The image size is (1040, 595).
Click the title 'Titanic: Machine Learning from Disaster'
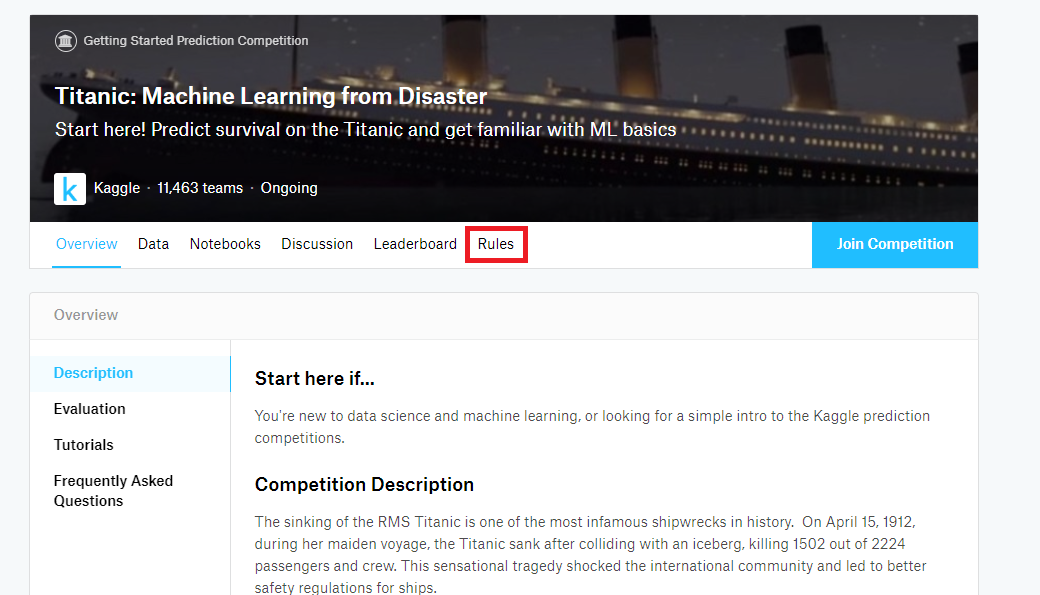[x=271, y=96]
